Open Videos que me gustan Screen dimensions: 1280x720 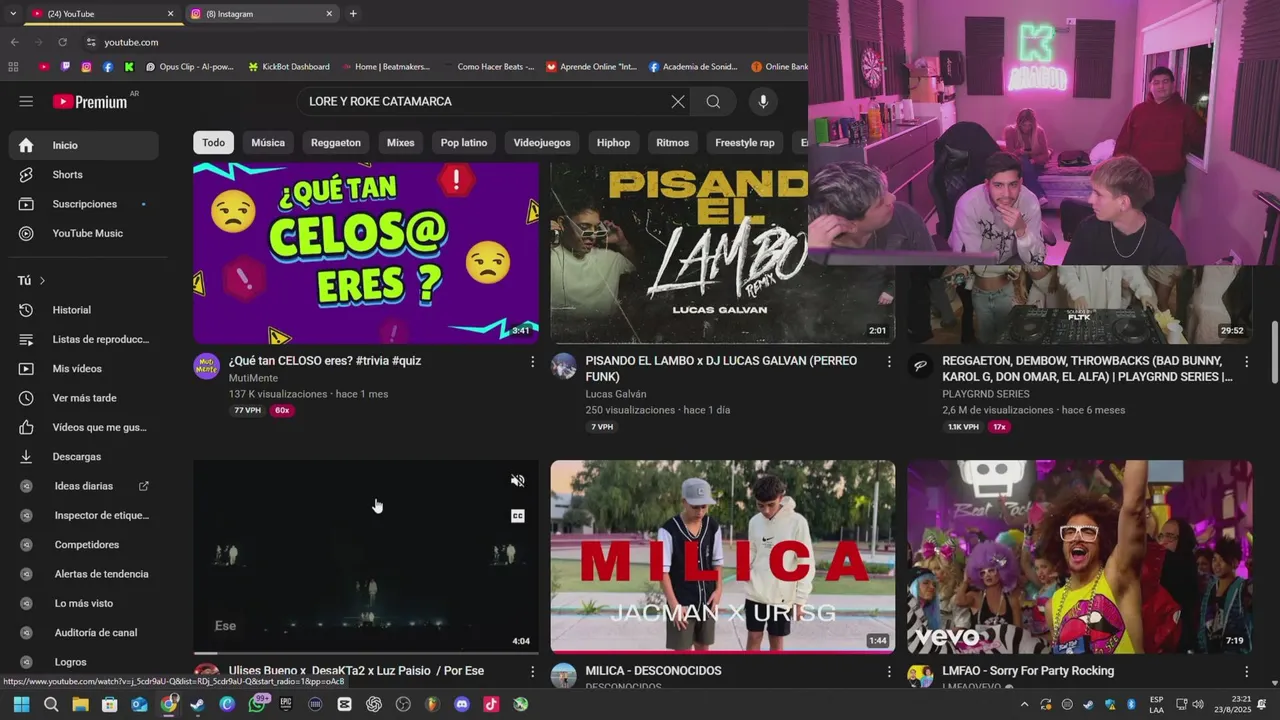click(x=84, y=427)
